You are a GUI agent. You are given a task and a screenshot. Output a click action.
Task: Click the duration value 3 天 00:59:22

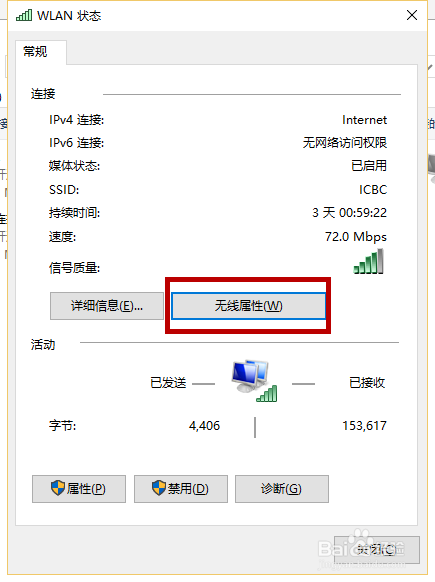(349, 213)
